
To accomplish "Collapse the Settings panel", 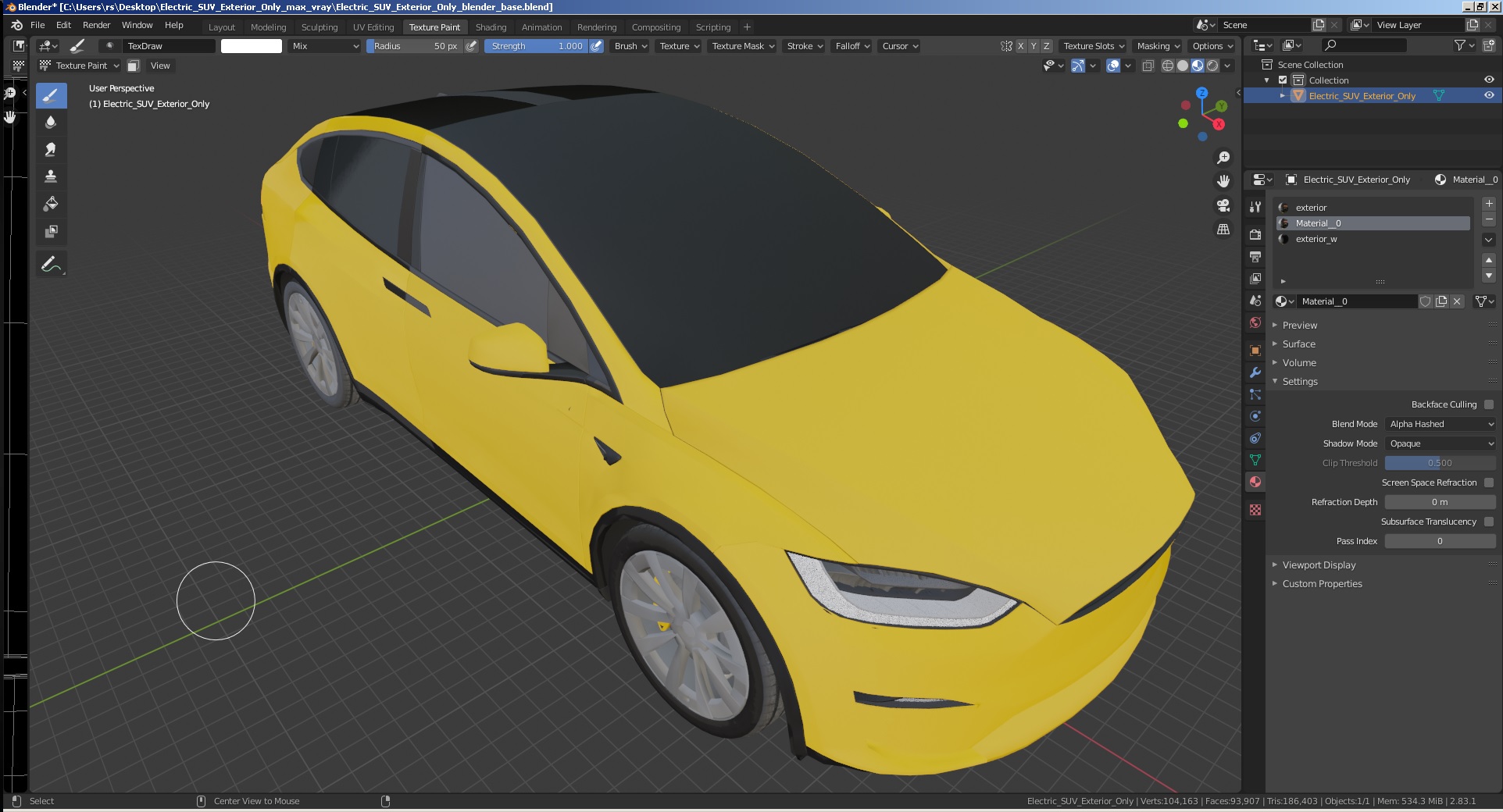I will (x=1300, y=382).
